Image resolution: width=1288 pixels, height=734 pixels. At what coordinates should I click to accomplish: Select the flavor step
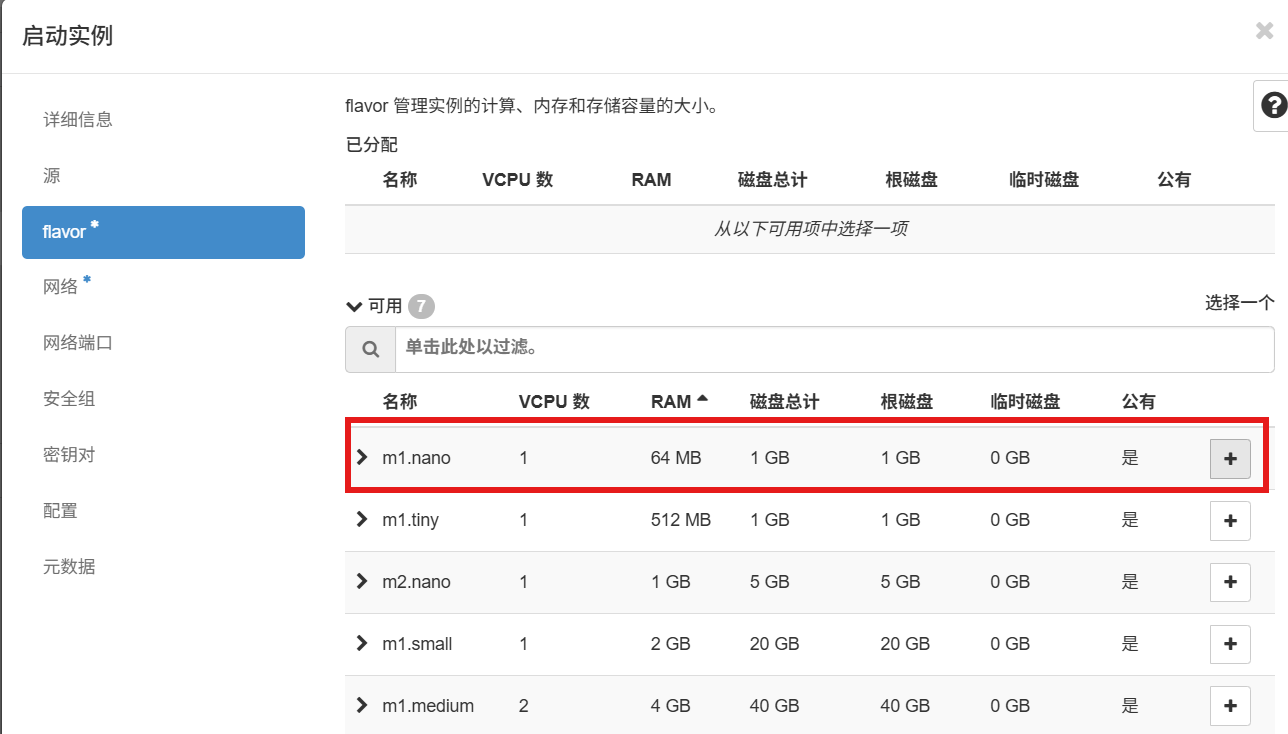click(x=163, y=232)
